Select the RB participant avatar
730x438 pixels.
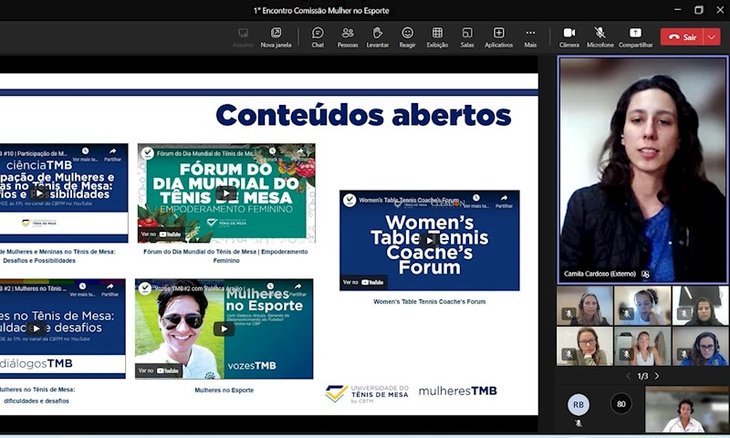[578, 404]
